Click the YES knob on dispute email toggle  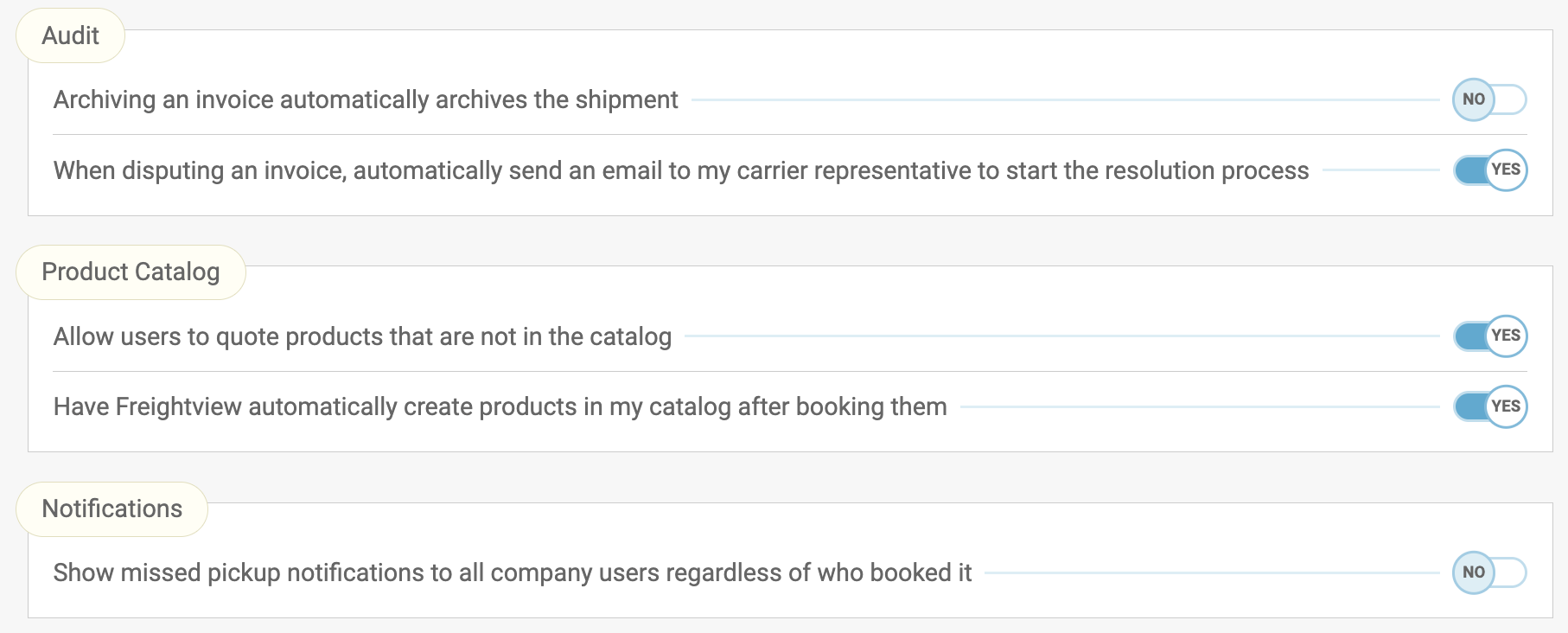(1506, 170)
